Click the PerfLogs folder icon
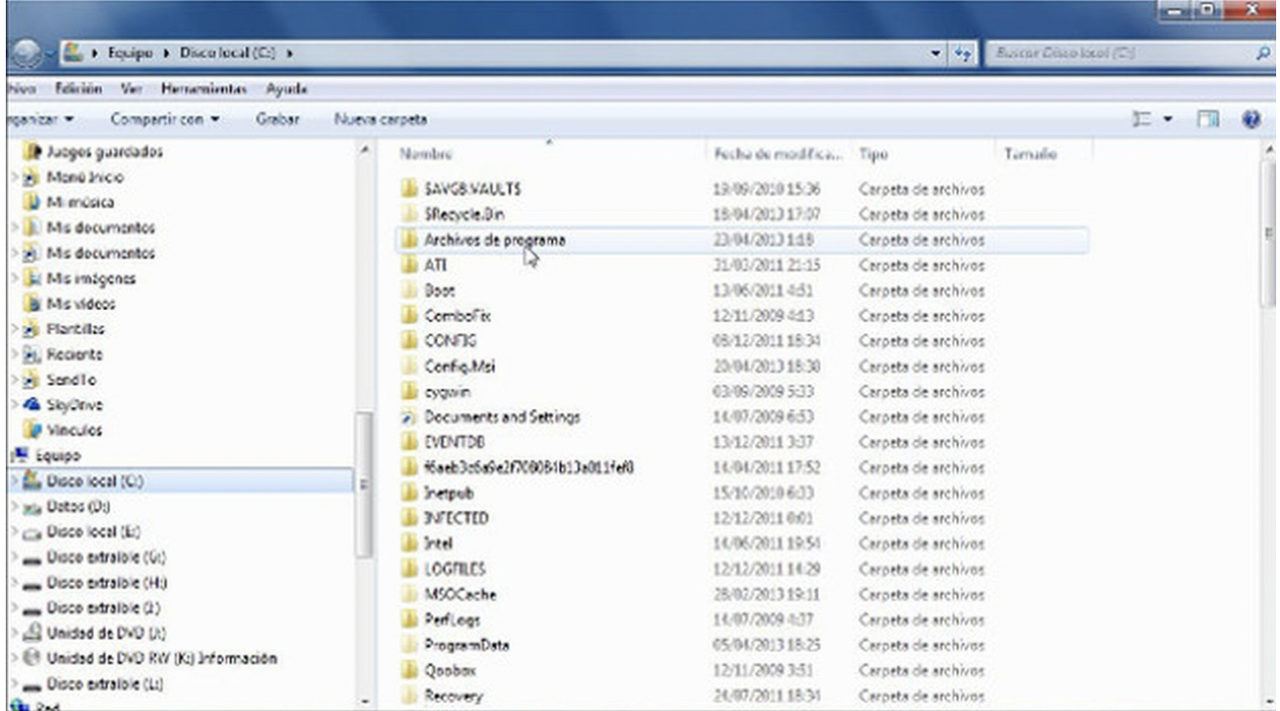The image size is (1280, 711). (408, 620)
